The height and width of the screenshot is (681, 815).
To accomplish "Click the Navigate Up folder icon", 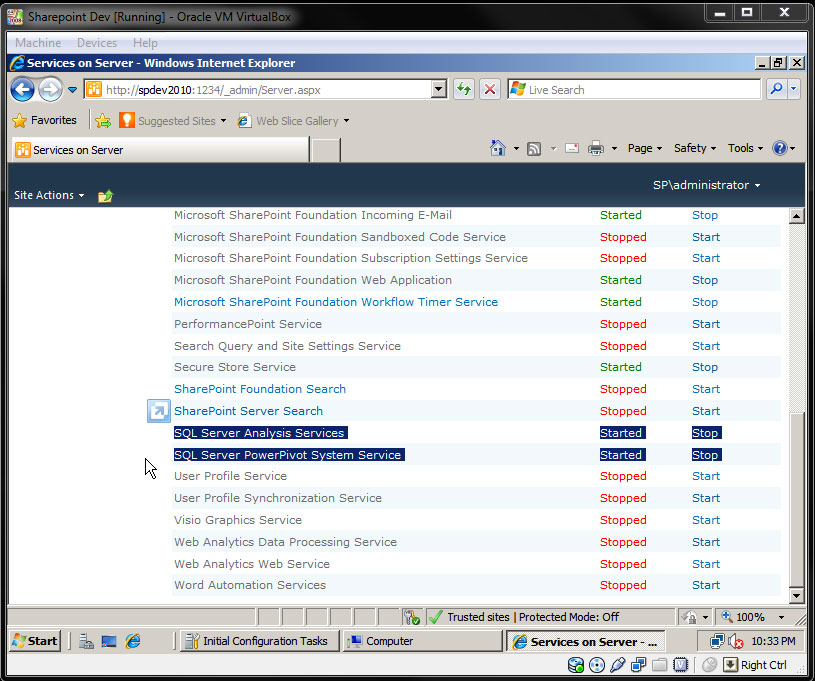I will [x=106, y=195].
